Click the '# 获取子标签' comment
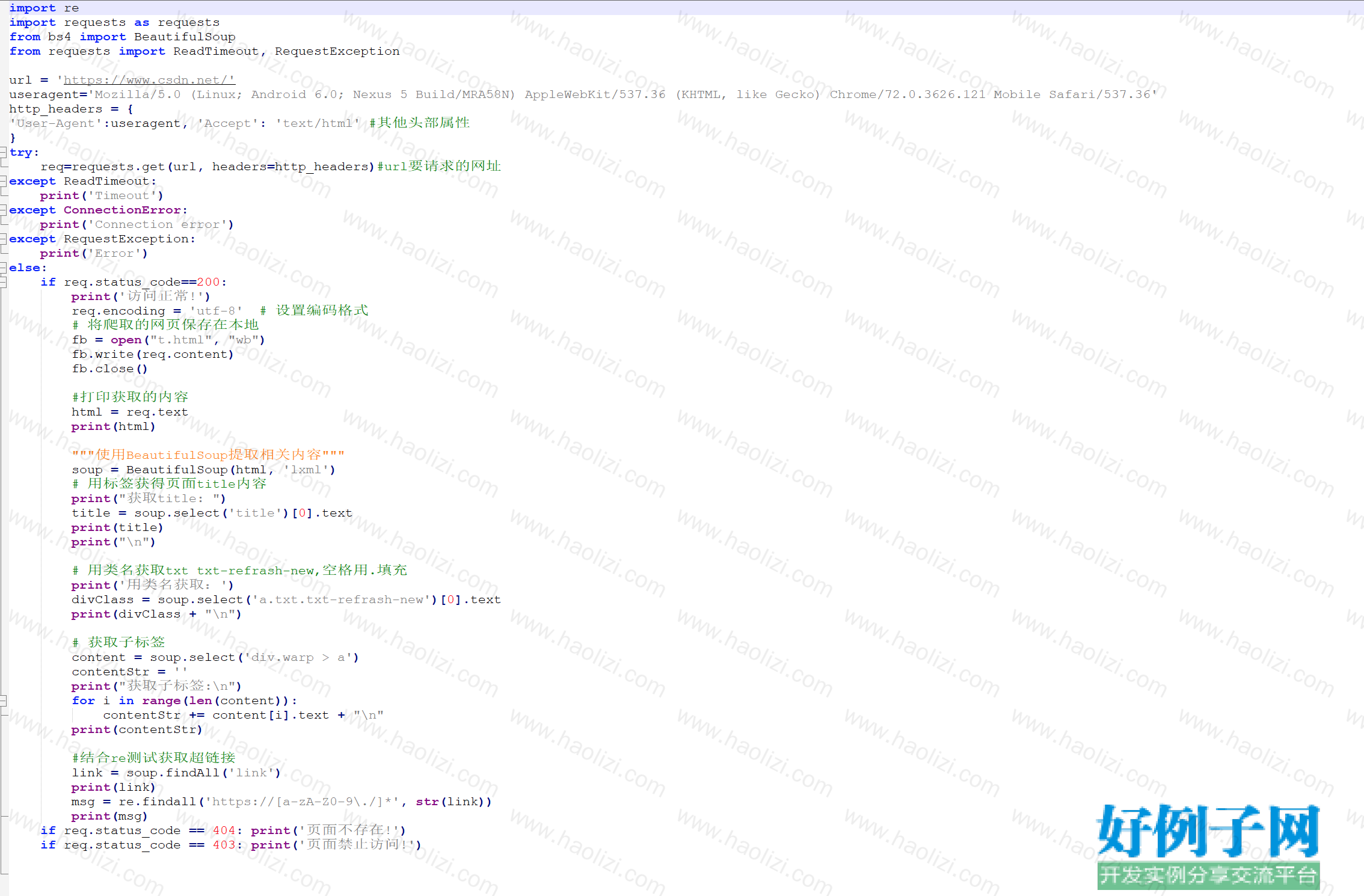1364x896 pixels. click(118, 642)
